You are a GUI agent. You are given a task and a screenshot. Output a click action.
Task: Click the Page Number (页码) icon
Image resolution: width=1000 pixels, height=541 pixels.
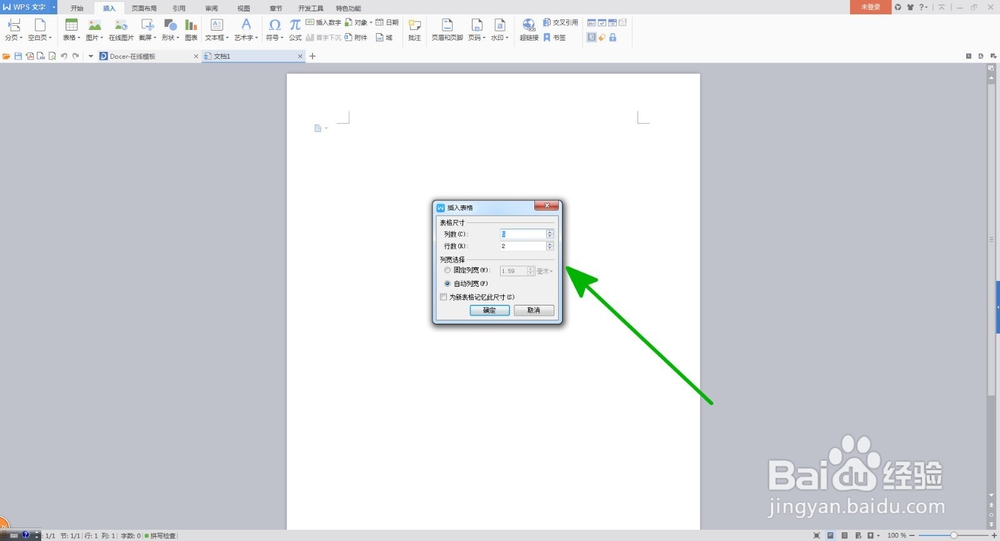[x=476, y=25]
